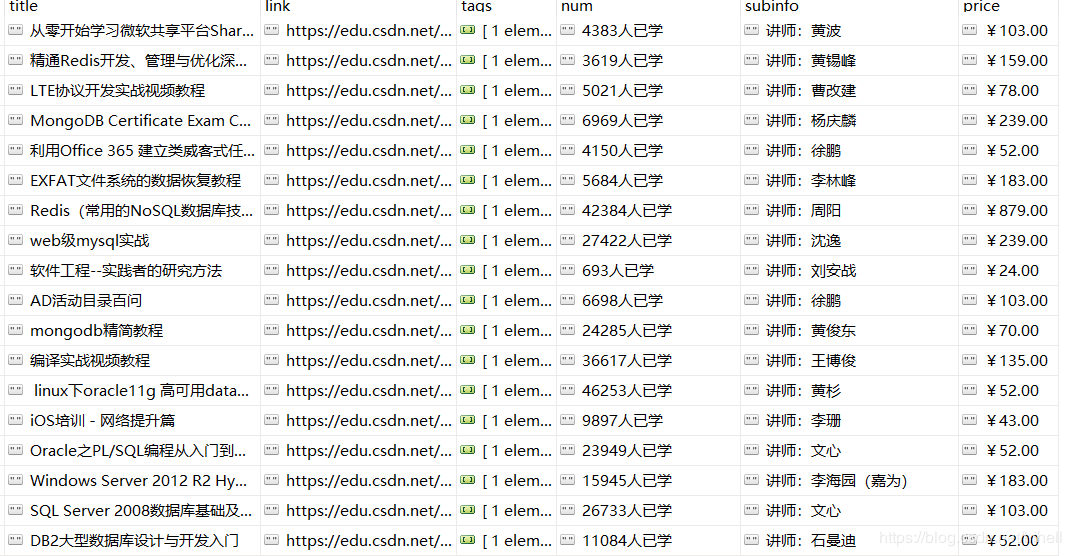Select title cell mongodb精简教程
Screen dimensions: 1071x556
pyautogui.click(x=133, y=331)
